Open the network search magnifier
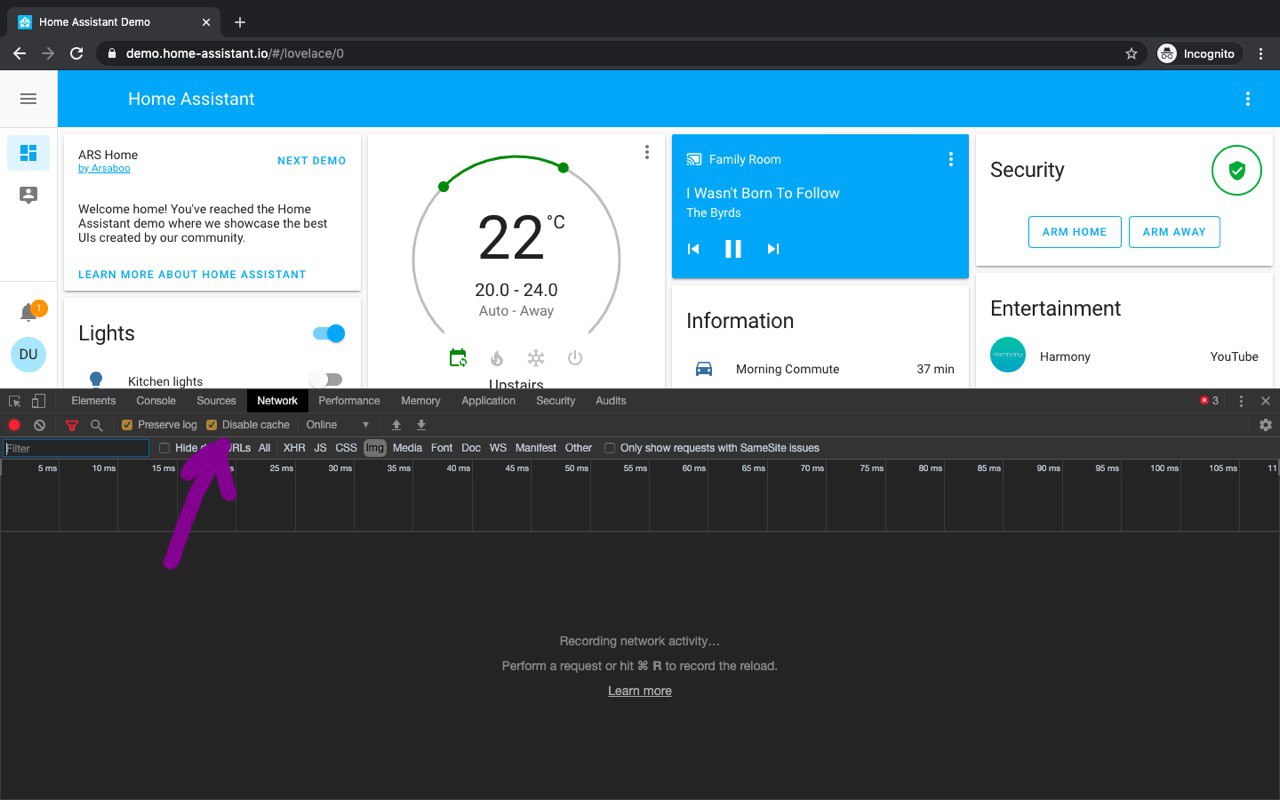The image size is (1280, 800). point(96,425)
